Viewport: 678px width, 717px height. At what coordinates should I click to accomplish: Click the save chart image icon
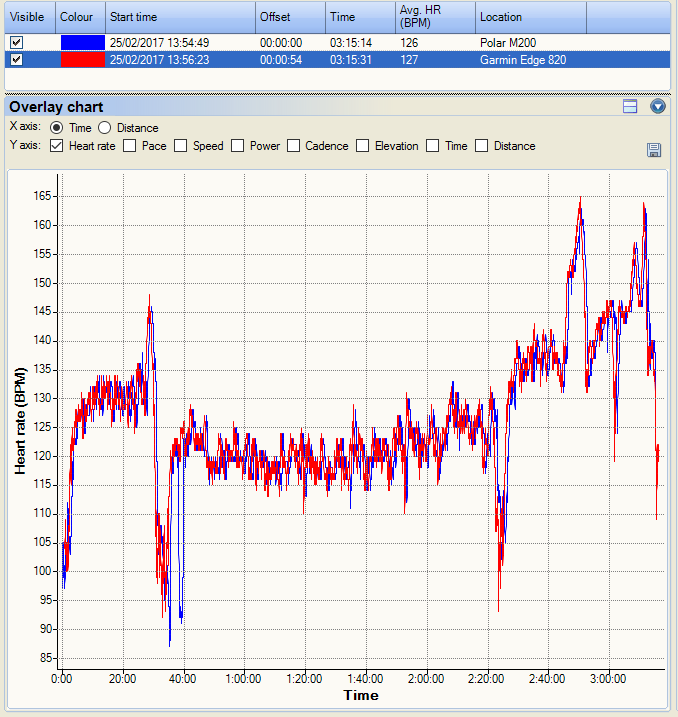(654, 150)
